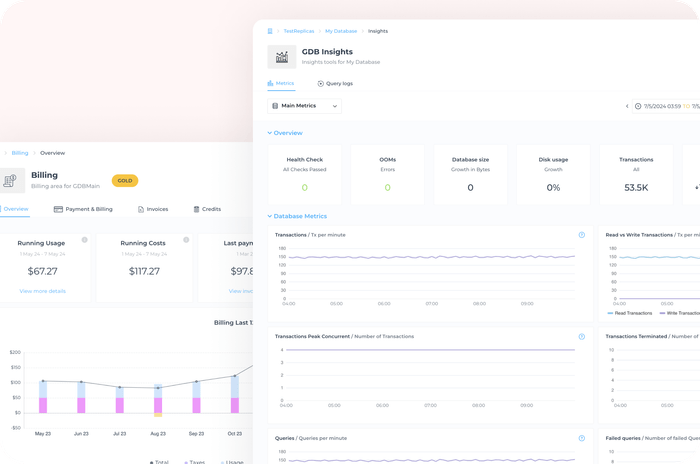Click View more details under Running Usage
This screenshot has width=700, height=464.
[x=42, y=291]
